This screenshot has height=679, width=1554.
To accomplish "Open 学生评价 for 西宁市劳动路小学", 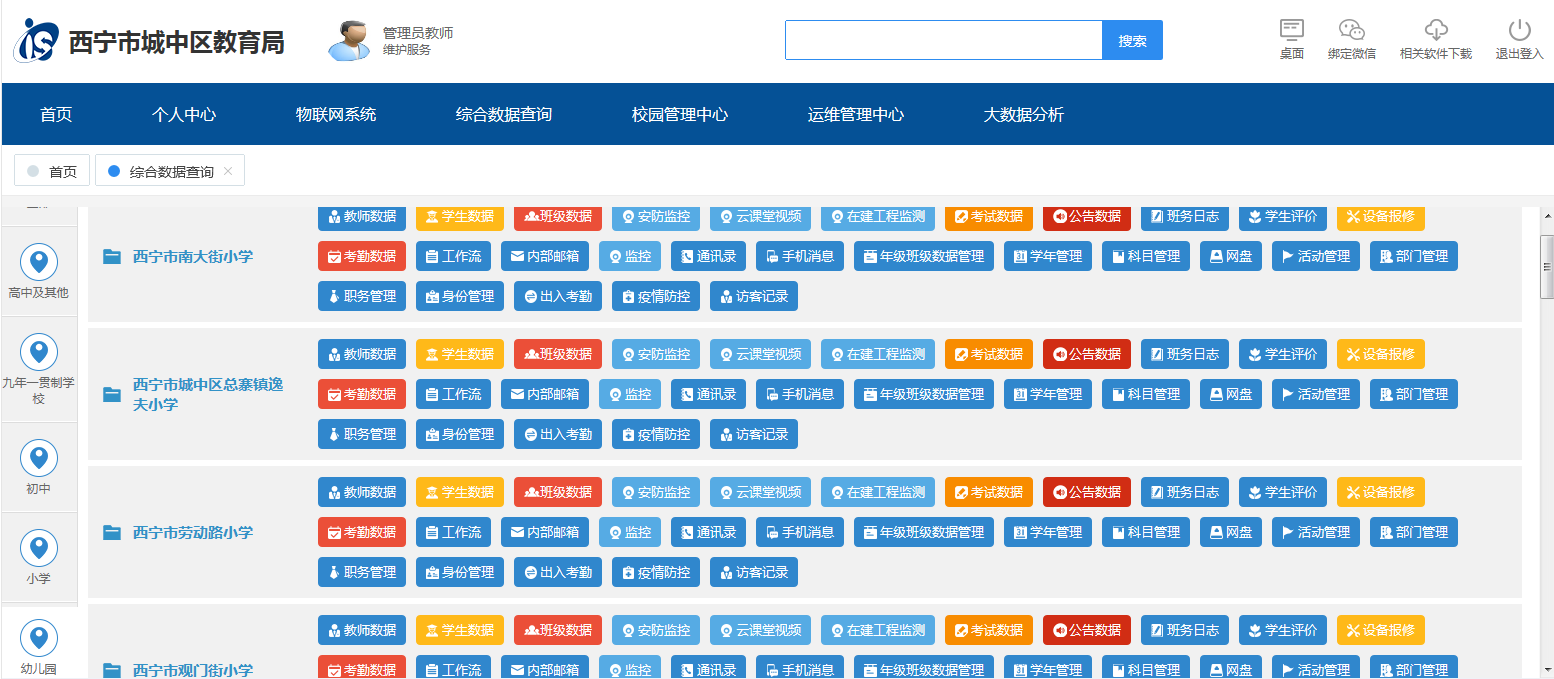I will [x=1283, y=492].
